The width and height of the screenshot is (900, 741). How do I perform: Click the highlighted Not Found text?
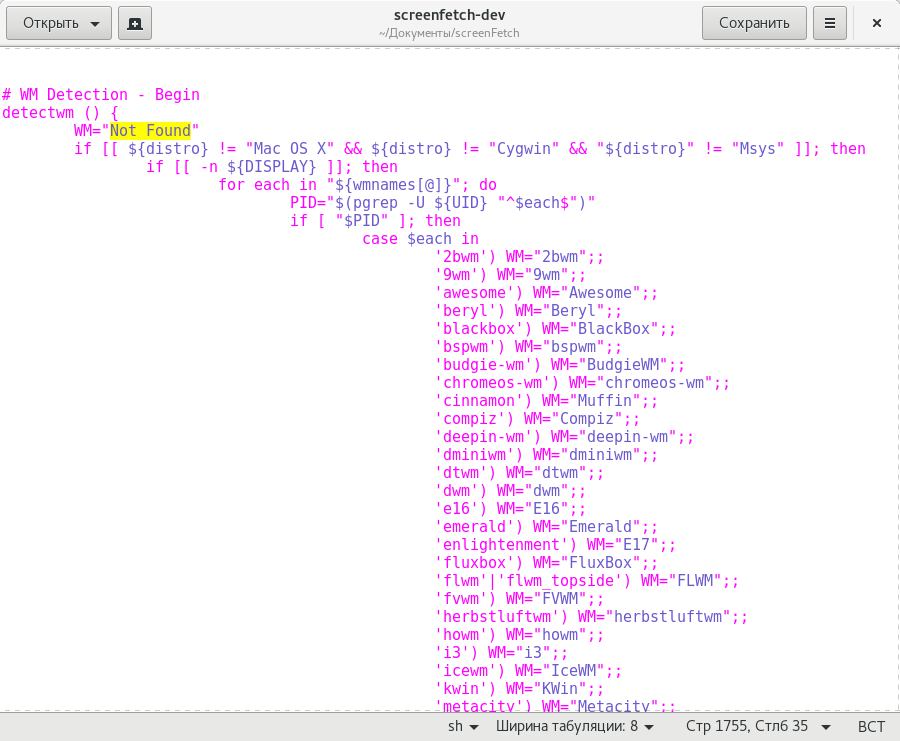[x=150, y=131]
